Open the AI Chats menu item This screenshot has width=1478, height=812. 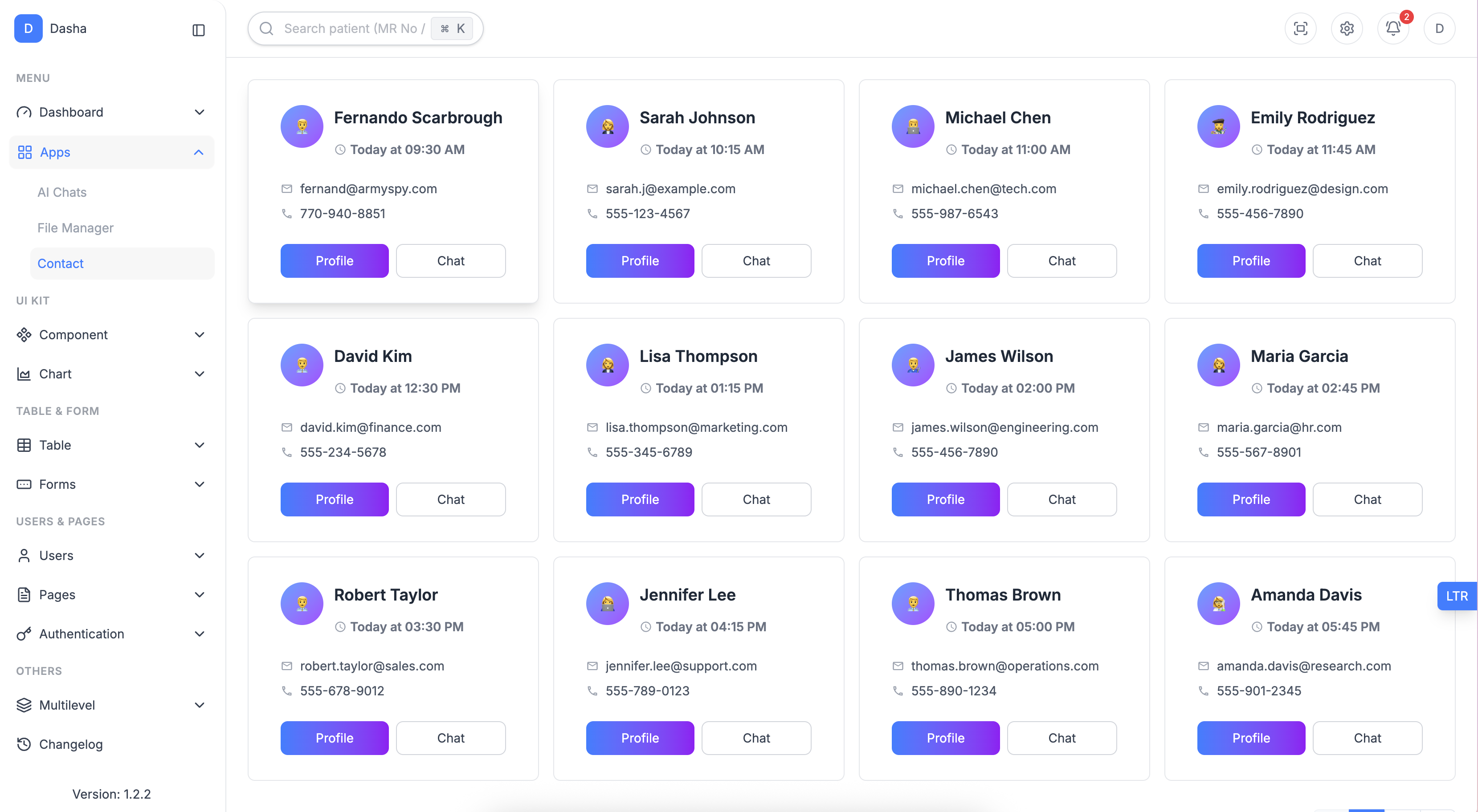[x=62, y=193]
